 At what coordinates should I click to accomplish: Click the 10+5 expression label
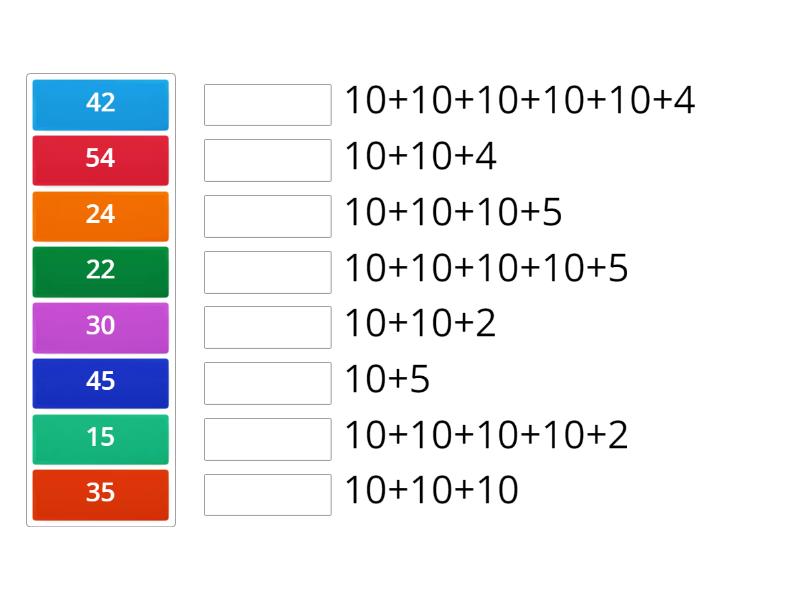(x=387, y=380)
